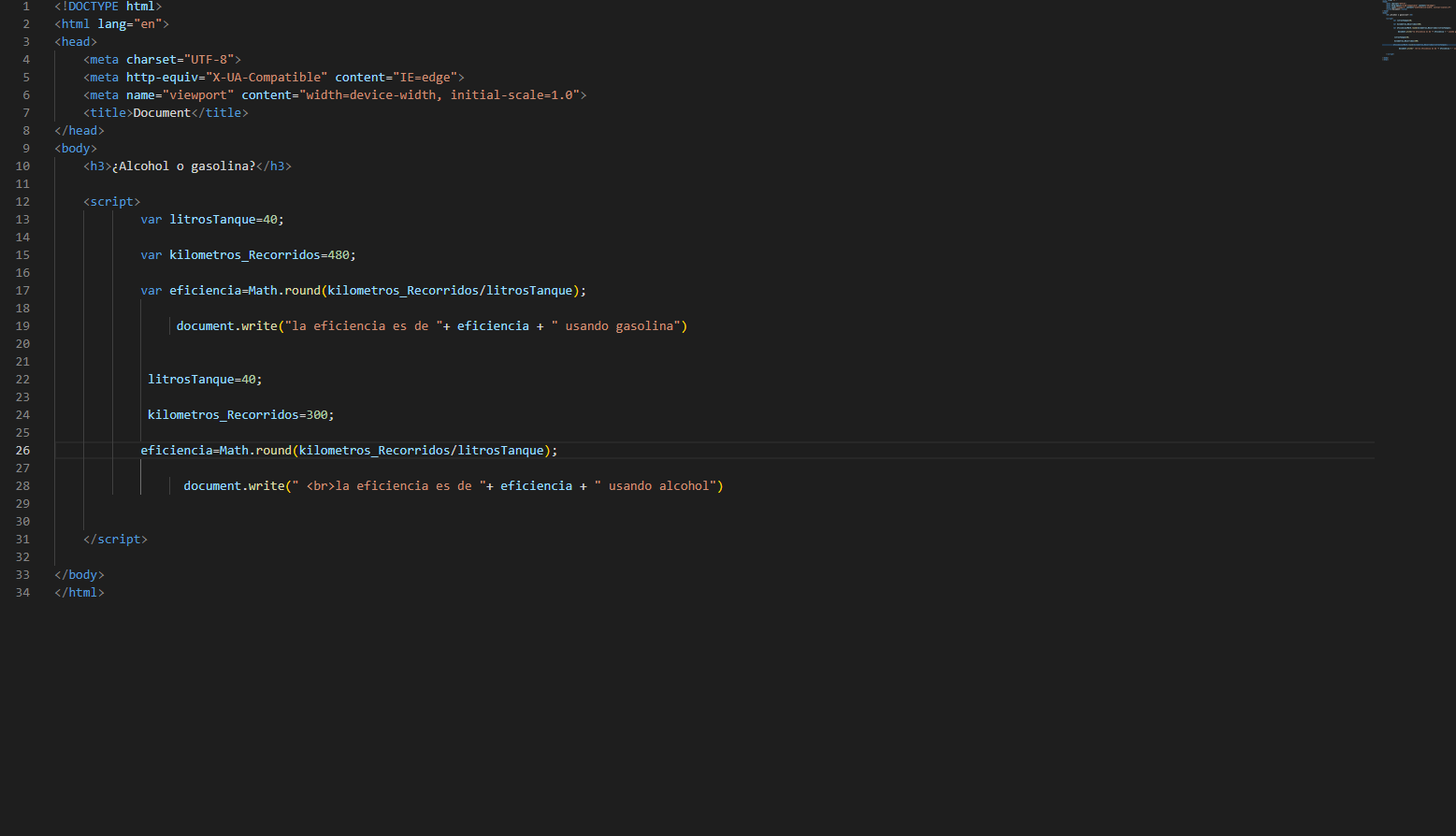
Task: Click the opening <head> tag
Action: click(x=76, y=42)
